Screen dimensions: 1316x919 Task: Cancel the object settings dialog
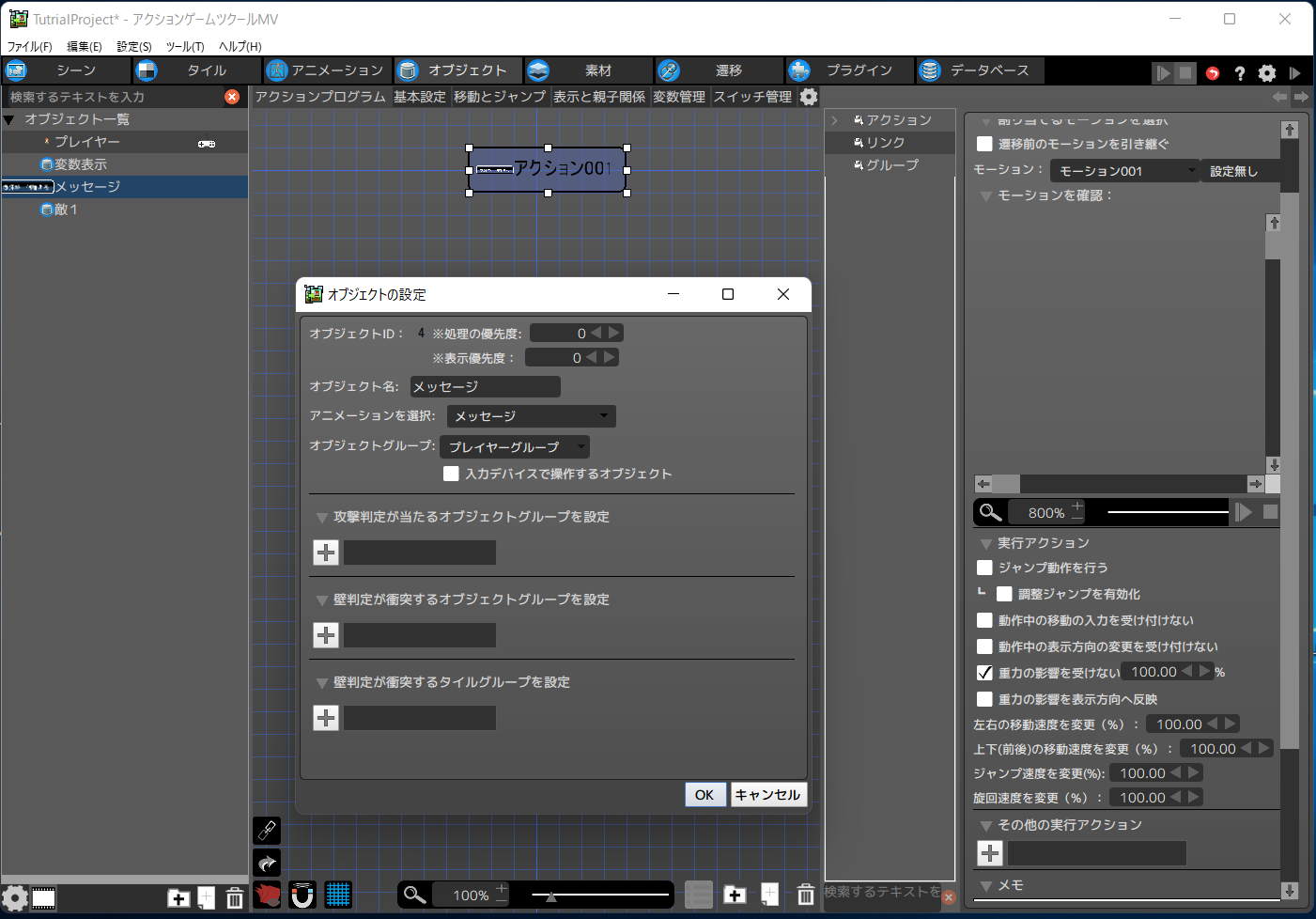click(x=768, y=794)
